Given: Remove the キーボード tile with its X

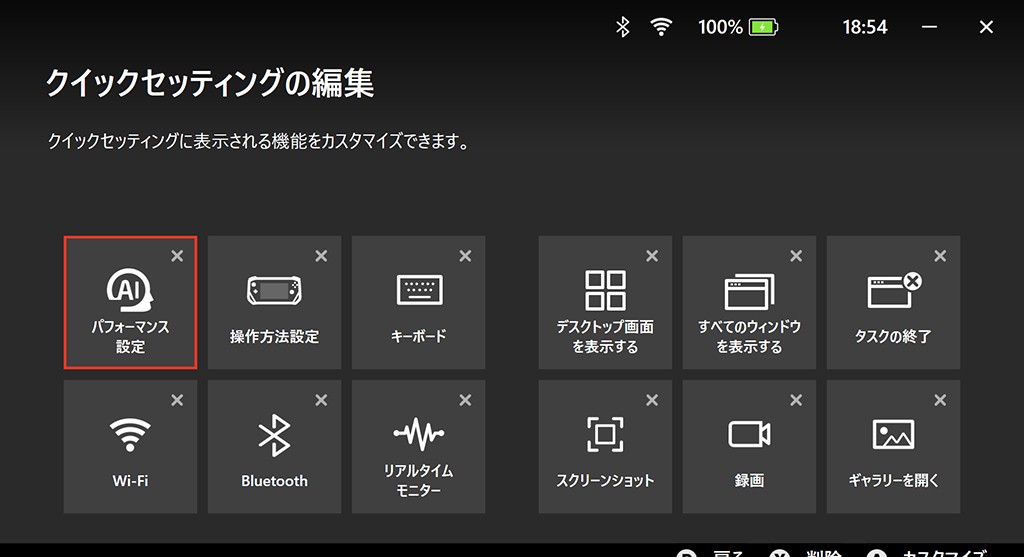Looking at the screenshot, I should point(465,256).
